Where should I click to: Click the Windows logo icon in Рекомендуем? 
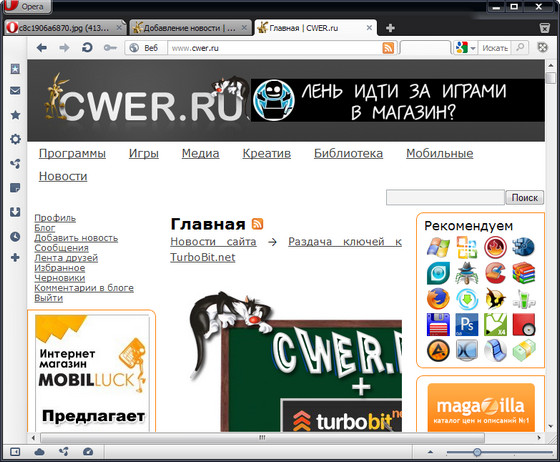pyautogui.click(x=438, y=247)
